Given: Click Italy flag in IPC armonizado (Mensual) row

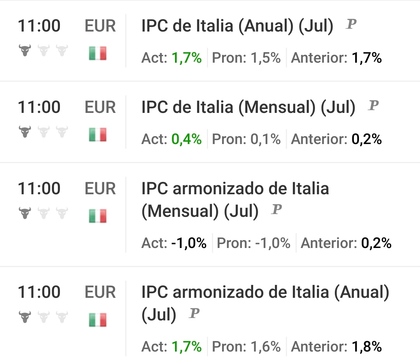Looking at the screenshot, I should click(x=98, y=216).
